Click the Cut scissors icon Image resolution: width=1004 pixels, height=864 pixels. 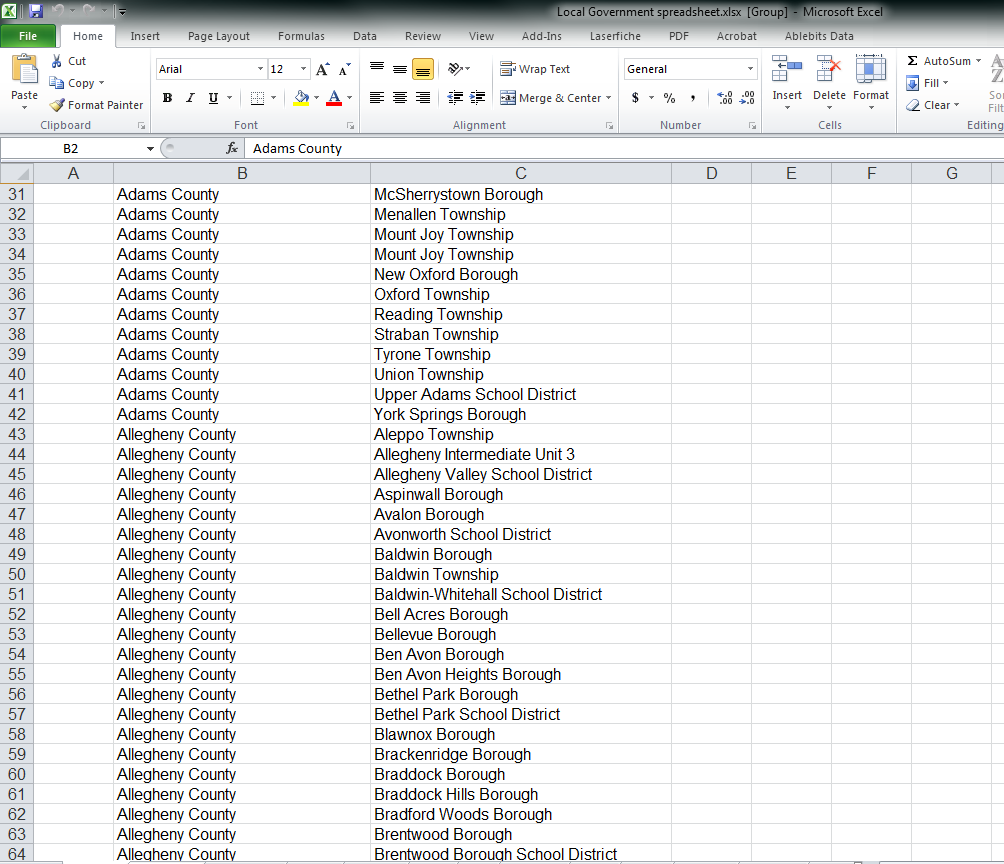(57, 61)
